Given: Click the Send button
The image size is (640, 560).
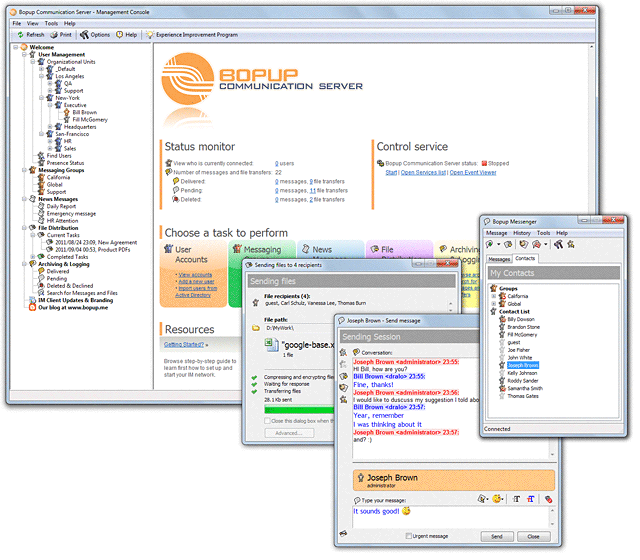Looking at the screenshot, I should click(x=497, y=536).
